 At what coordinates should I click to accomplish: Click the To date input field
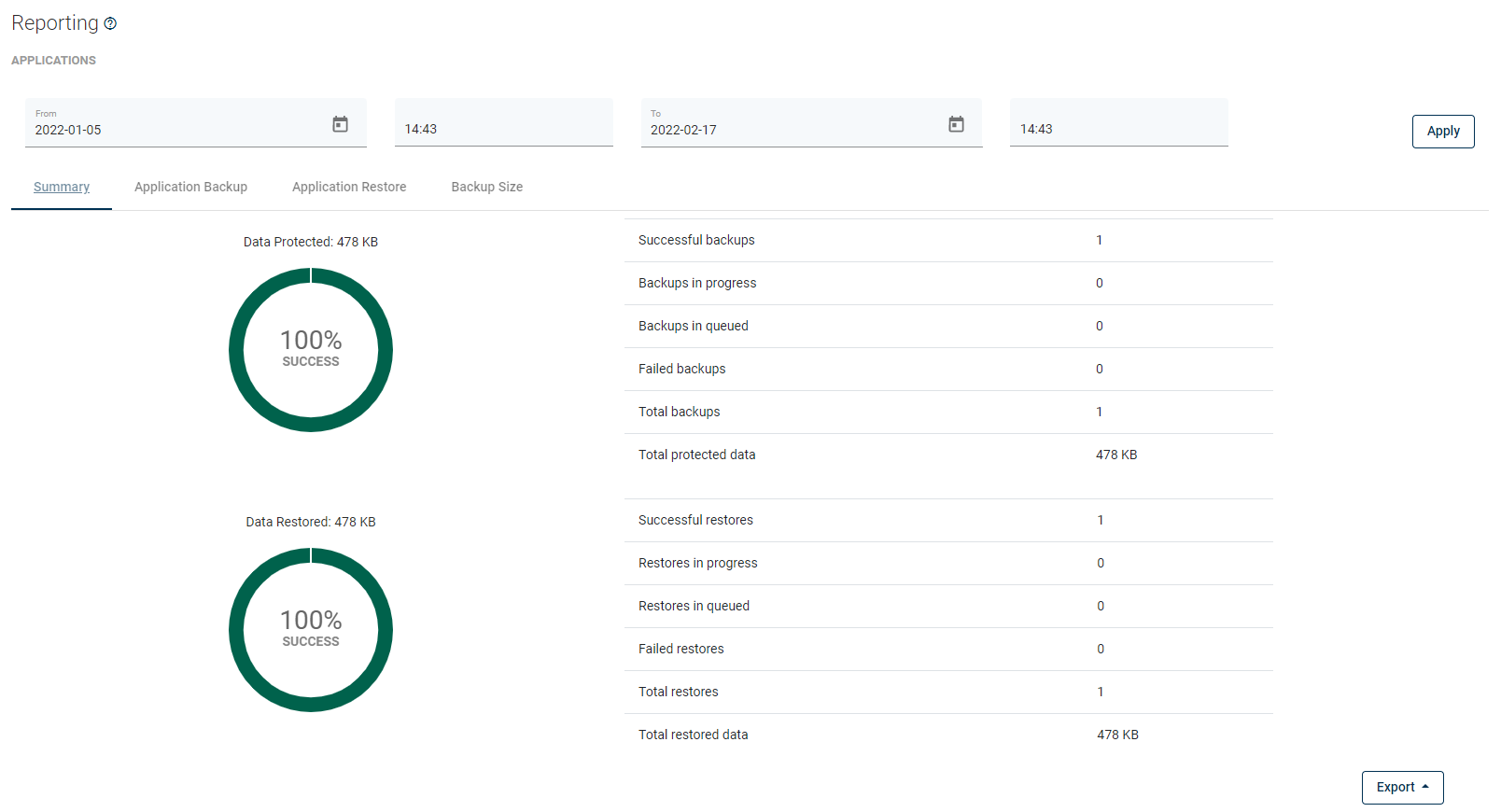point(793,130)
